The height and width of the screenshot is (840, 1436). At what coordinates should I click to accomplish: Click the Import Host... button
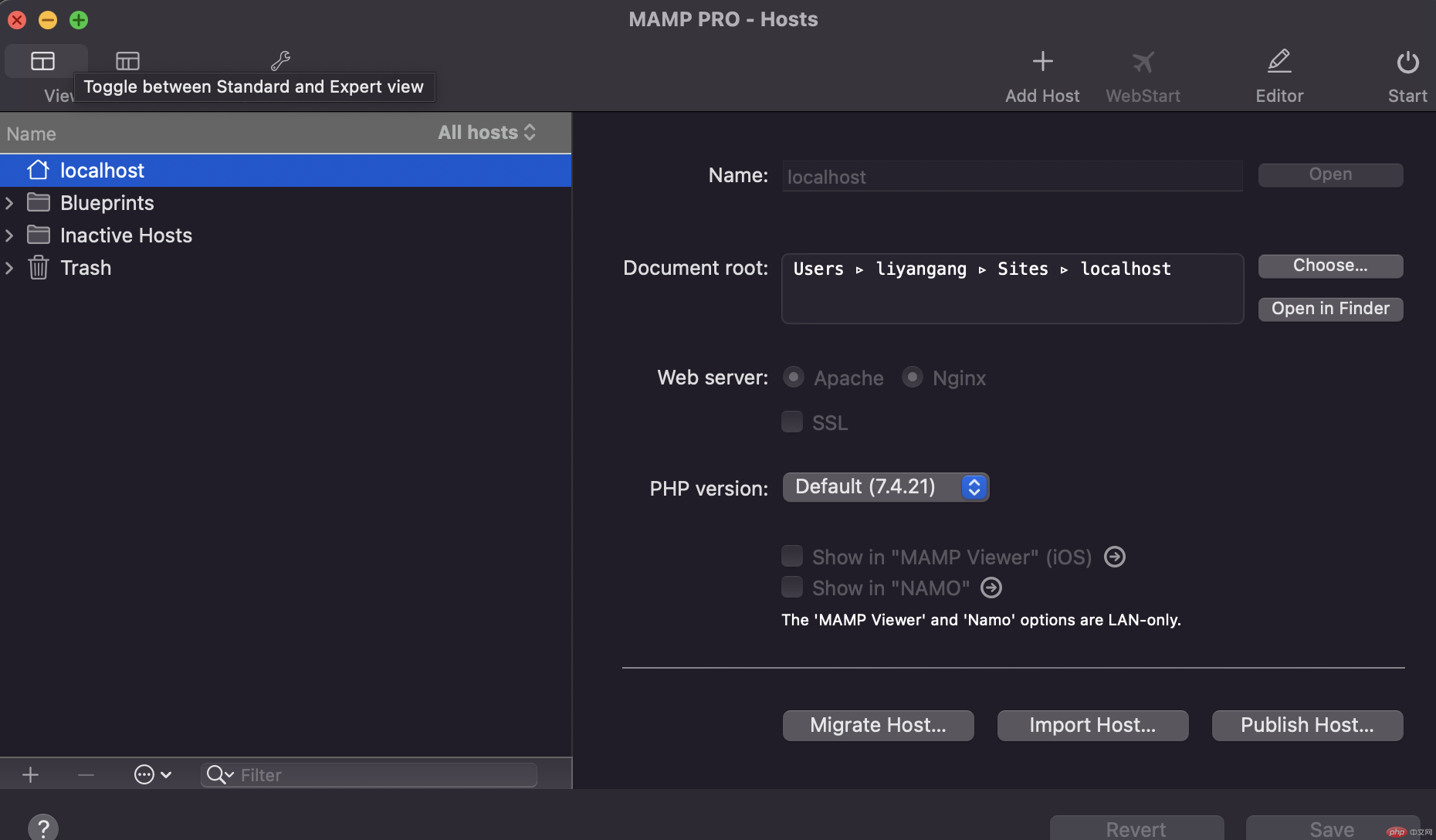coord(1092,725)
